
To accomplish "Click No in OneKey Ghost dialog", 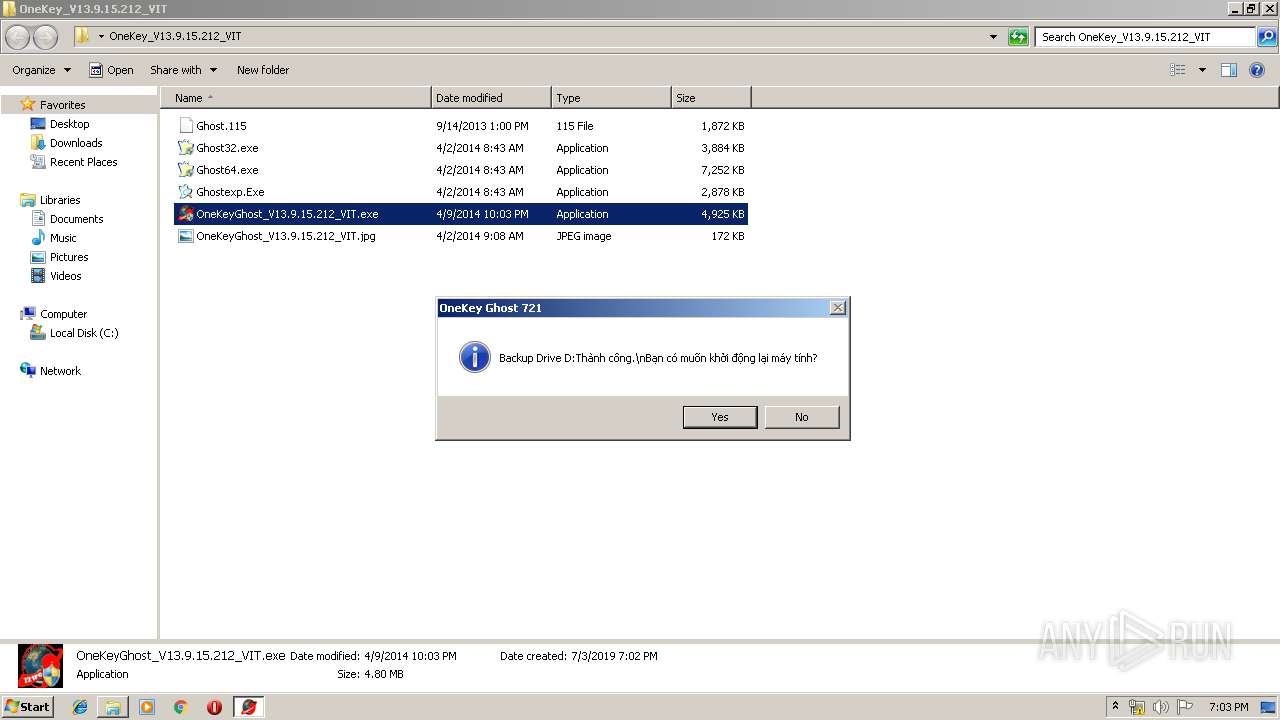I will click(x=802, y=417).
